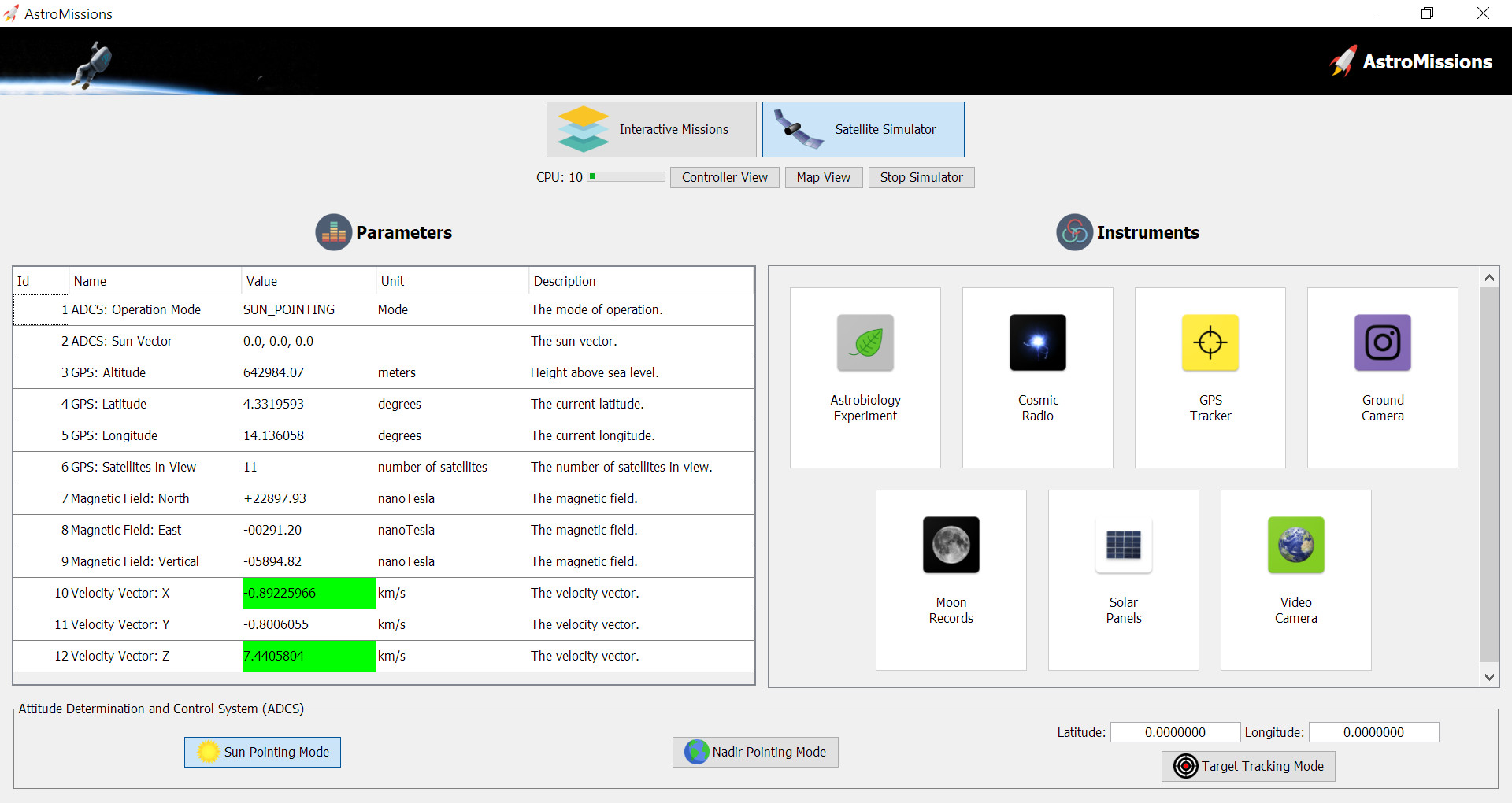The width and height of the screenshot is (1512, 803).
Task: Click the AstroMissions rocket logo
Action: coord(1343,61)
